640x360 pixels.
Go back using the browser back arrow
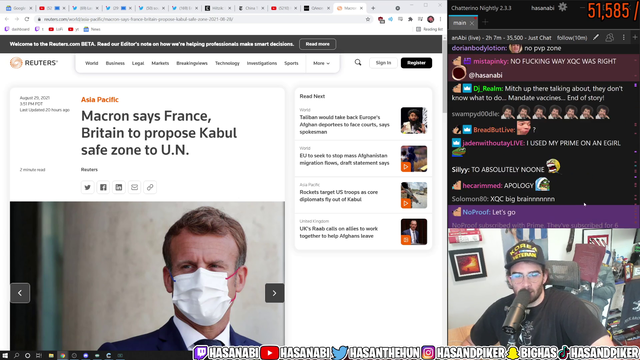coord(7,19)
